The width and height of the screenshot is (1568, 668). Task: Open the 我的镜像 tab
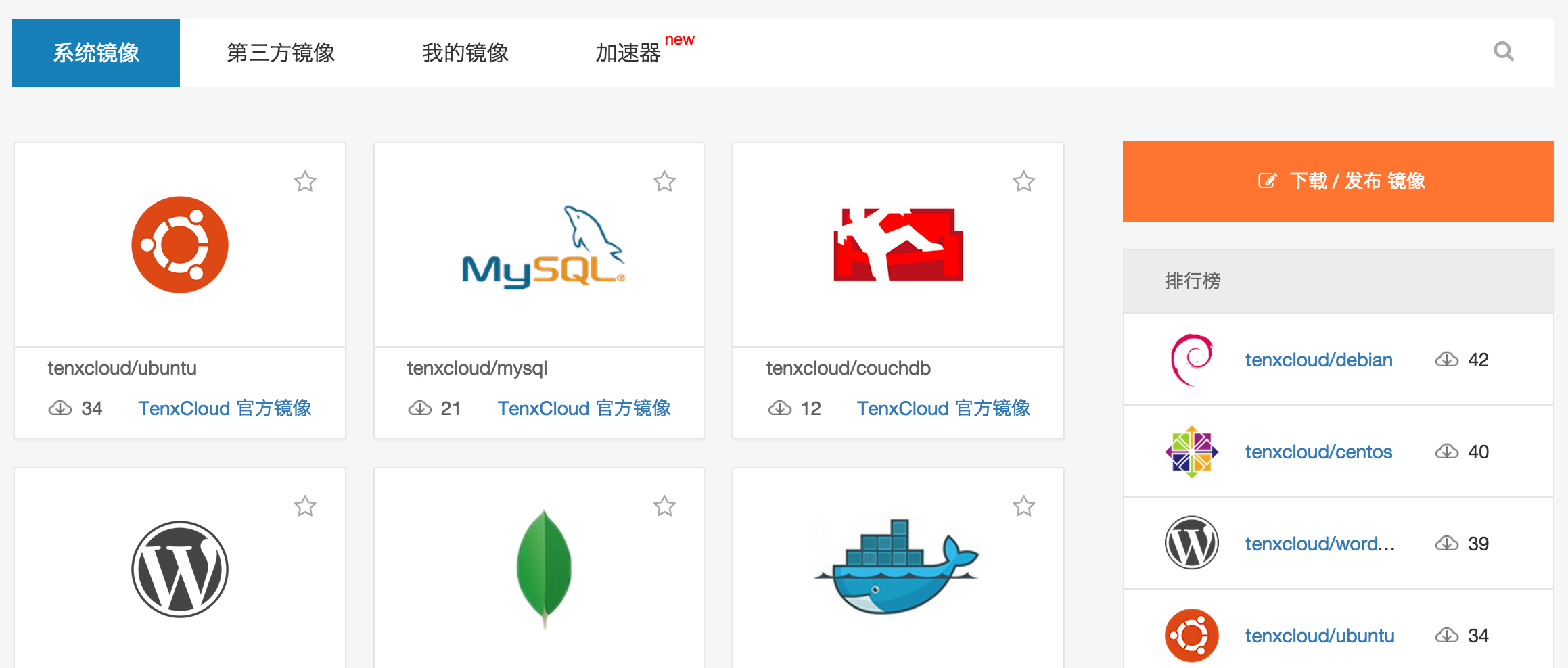coord(465,53)
